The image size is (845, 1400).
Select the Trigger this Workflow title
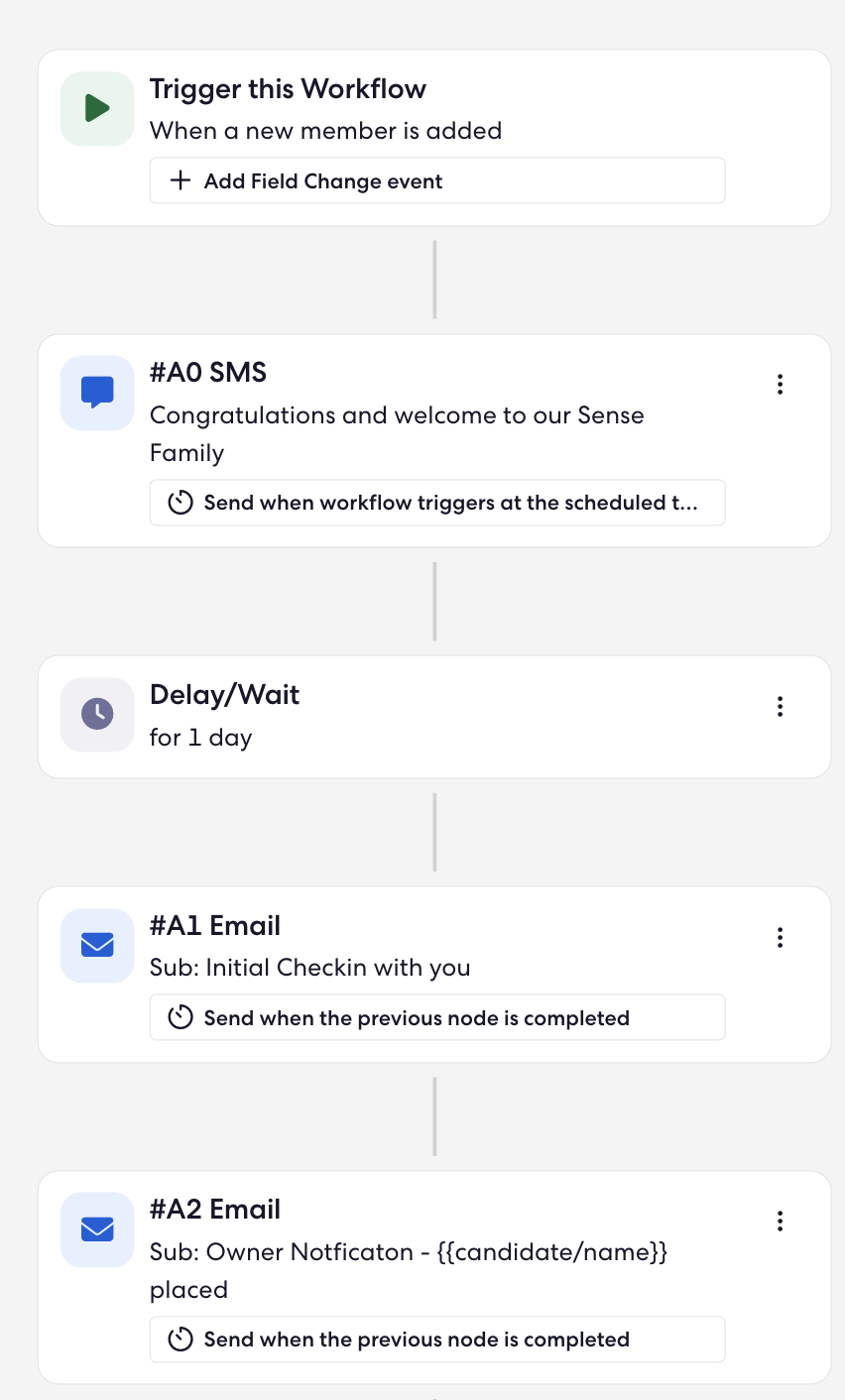click(288, 89)
